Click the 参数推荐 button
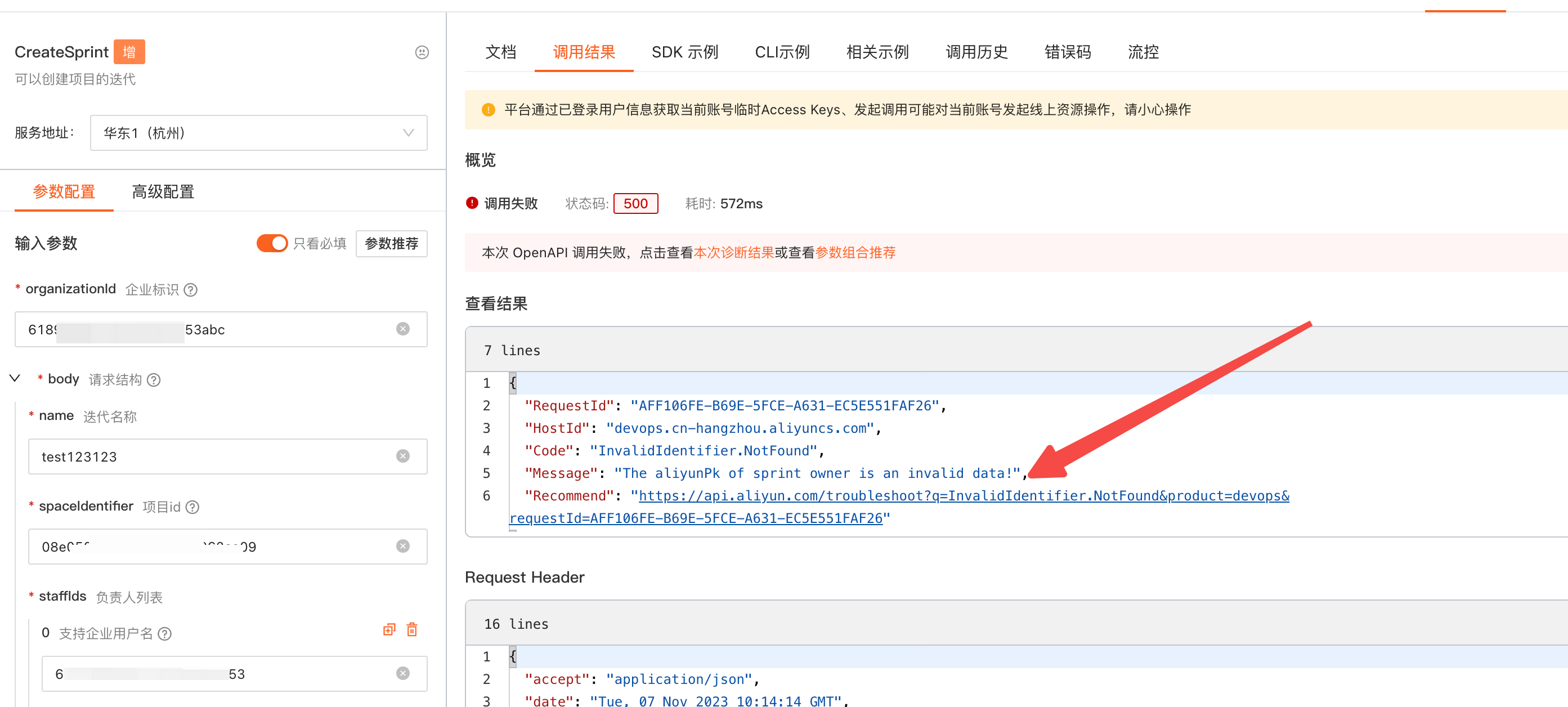The image size is (1568, 707). pyautogui.click(x=391, y=244)
